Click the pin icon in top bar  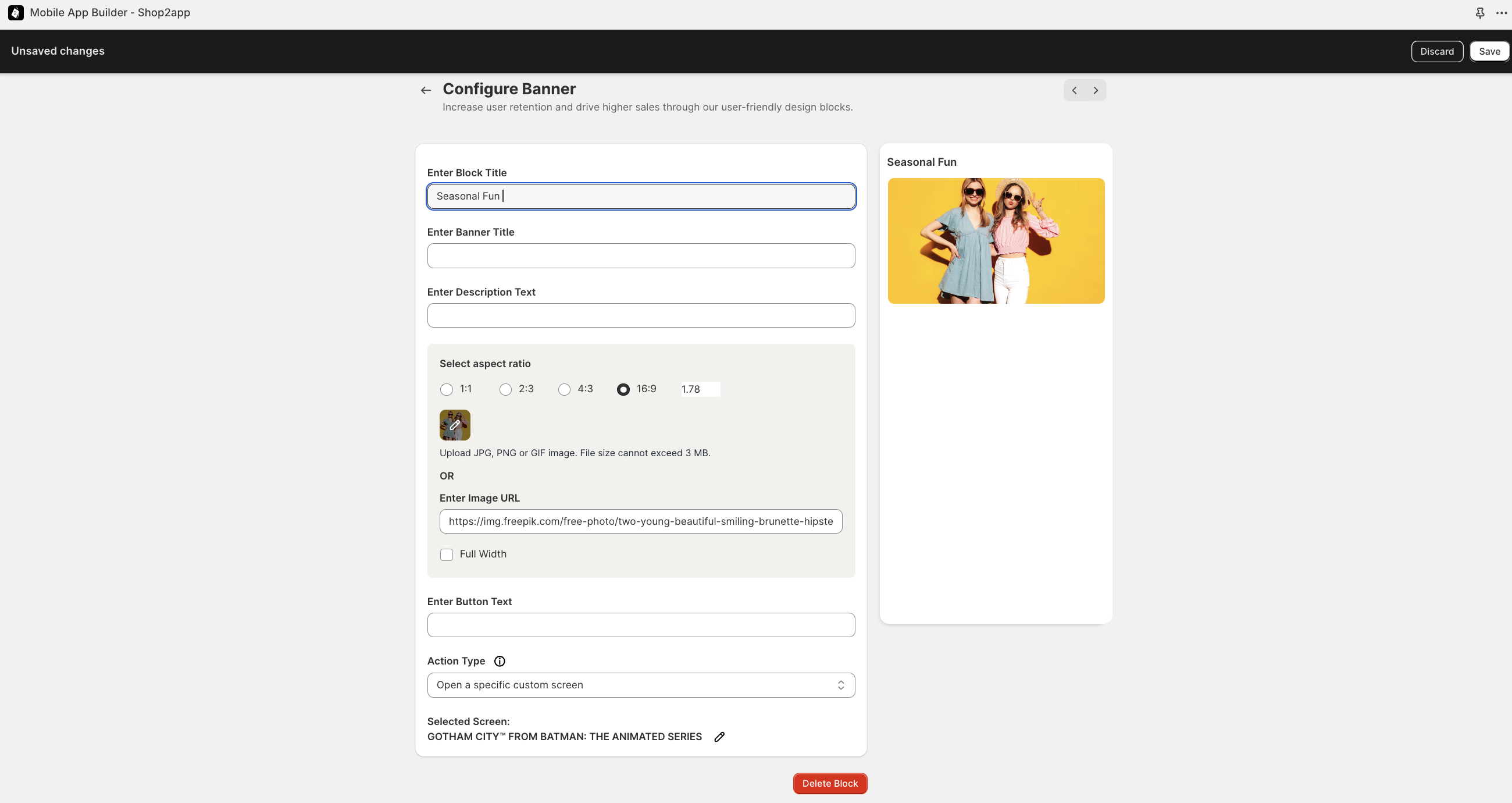point(1479,13)
